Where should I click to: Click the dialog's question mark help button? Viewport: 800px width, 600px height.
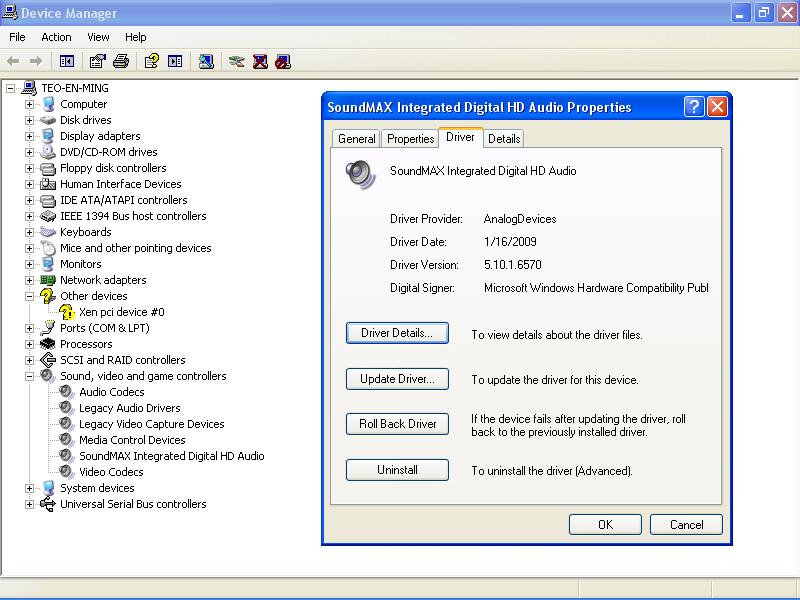click(694, 107)
